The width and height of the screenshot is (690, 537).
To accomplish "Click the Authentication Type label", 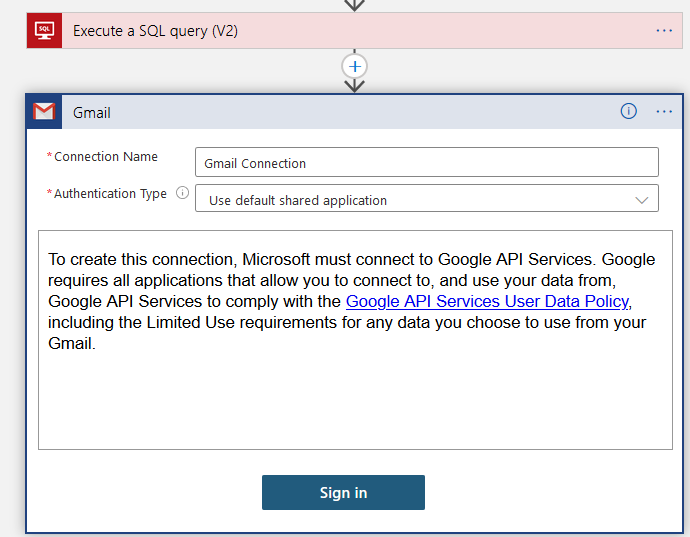I will click(x=110, y=194).
